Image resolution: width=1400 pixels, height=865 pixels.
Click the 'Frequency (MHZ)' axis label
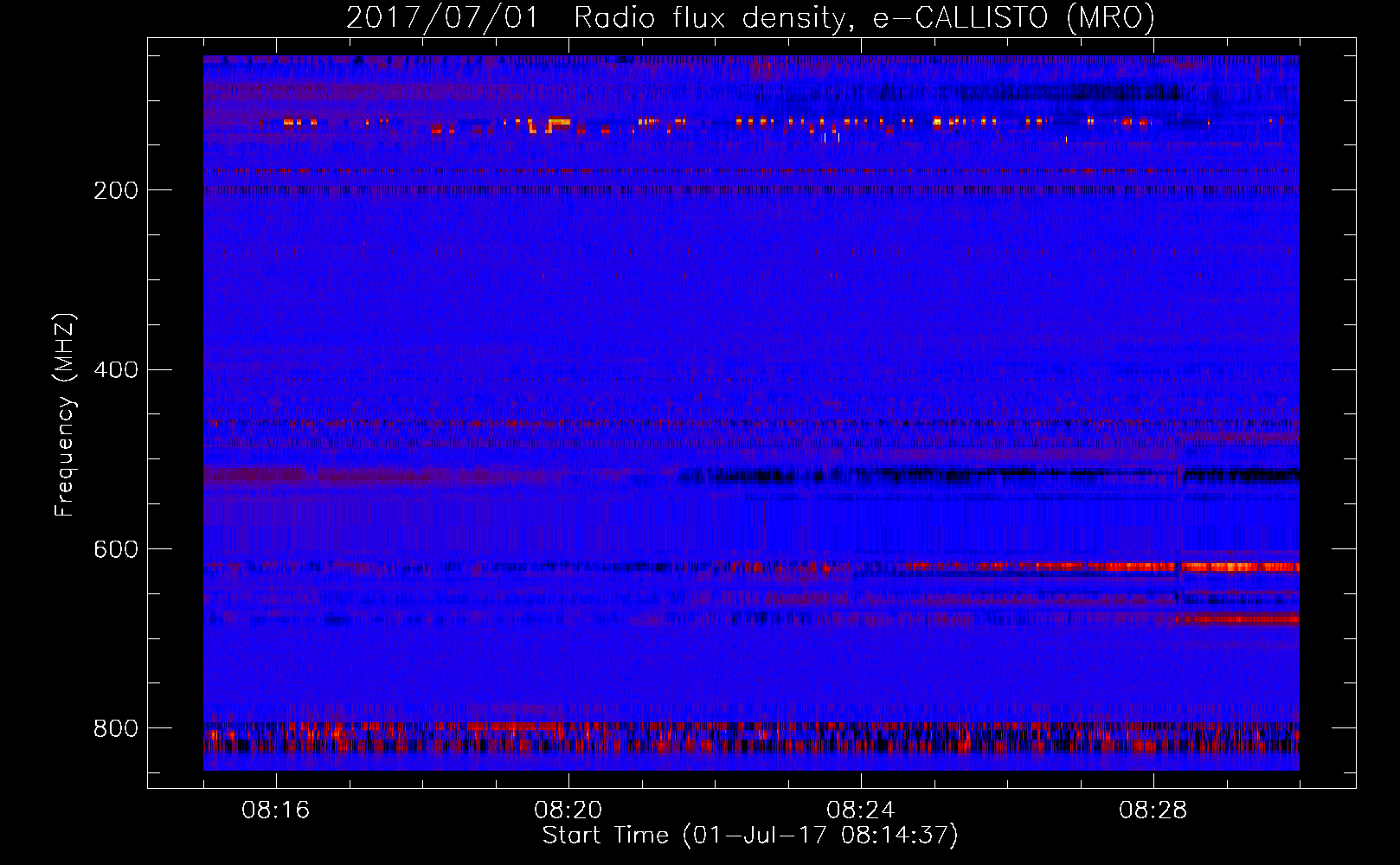[x=65, y=414]
